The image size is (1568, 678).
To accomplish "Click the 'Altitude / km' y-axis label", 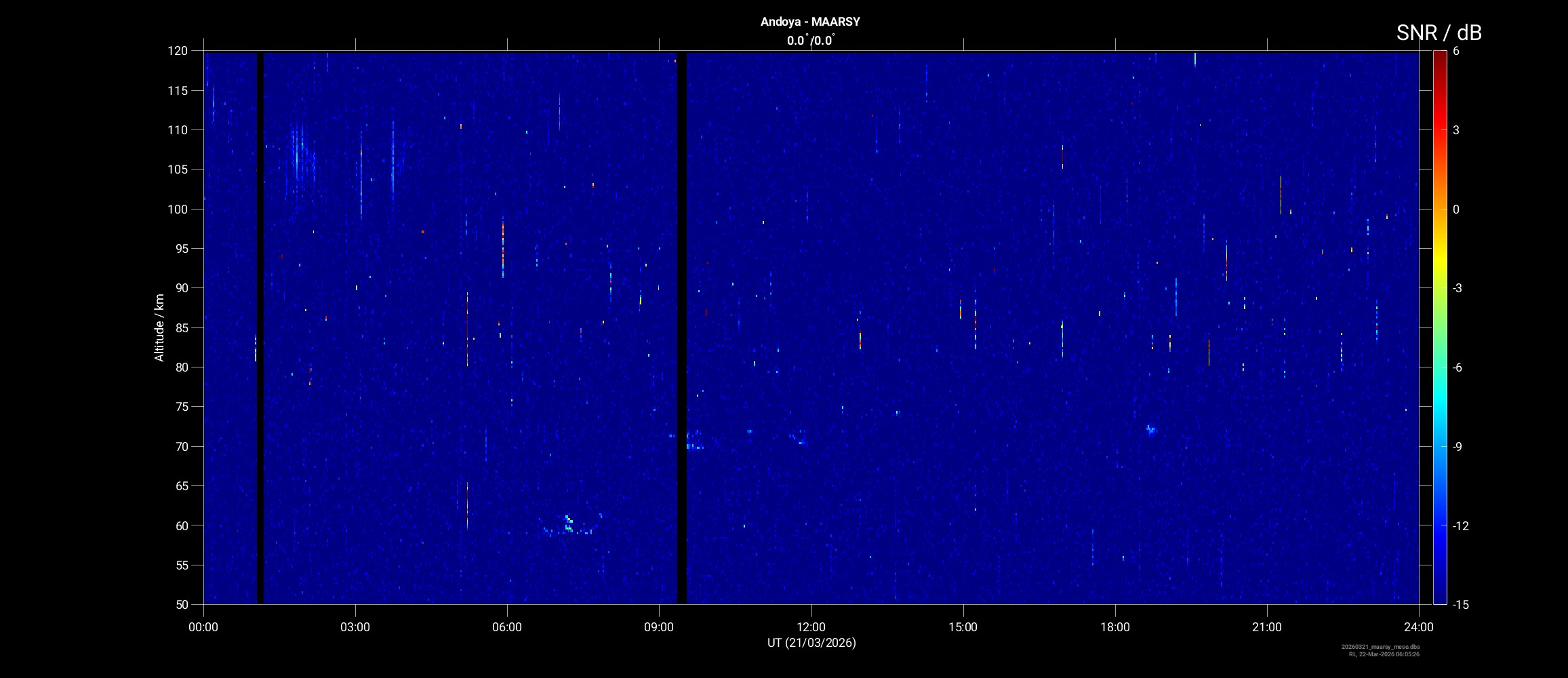I will pyautogui.click(x=159, y=327).
